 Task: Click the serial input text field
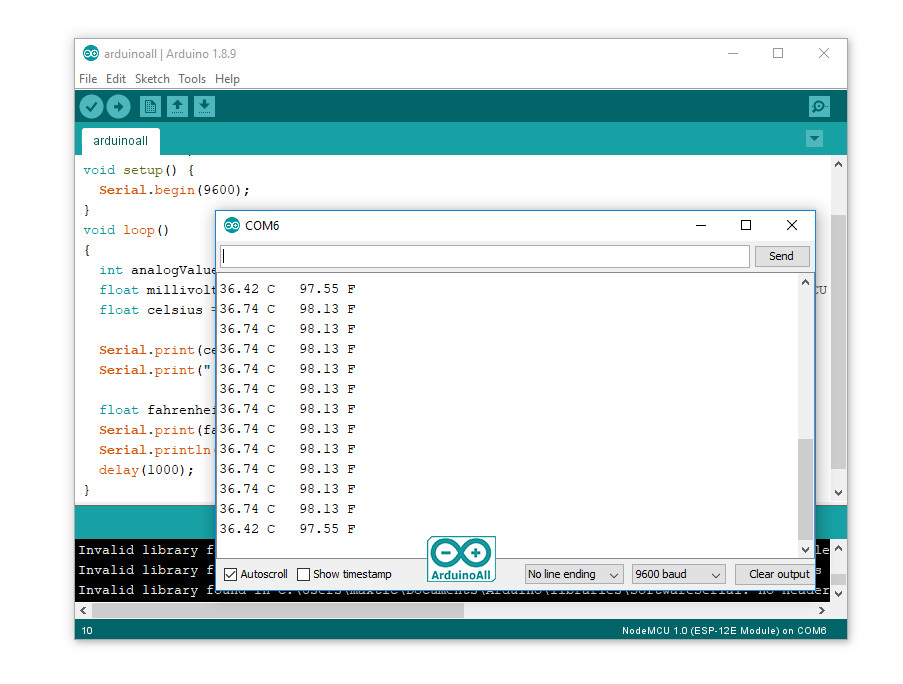[484, 256]
